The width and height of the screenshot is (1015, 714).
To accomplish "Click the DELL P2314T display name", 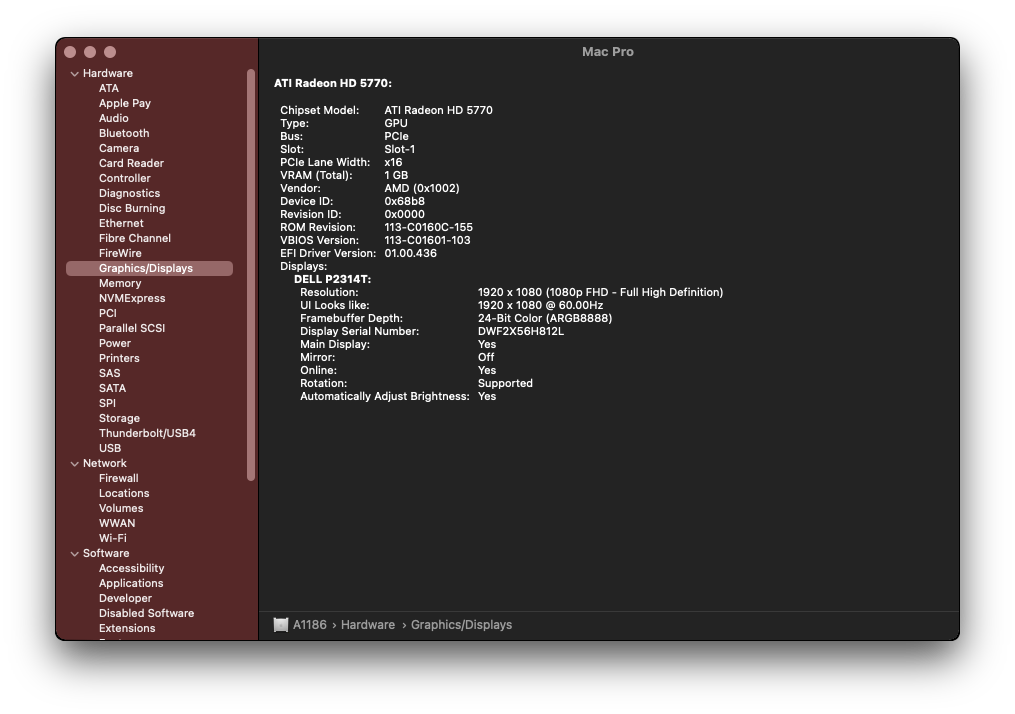I will click(332, 280).
